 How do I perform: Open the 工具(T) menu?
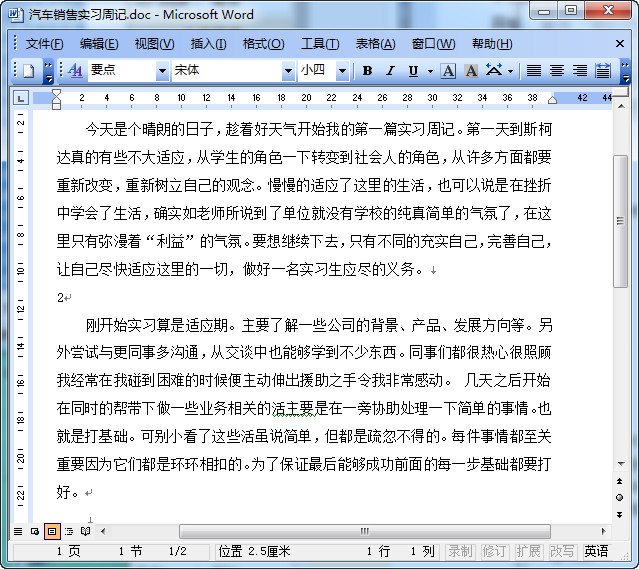pos(320,44)
